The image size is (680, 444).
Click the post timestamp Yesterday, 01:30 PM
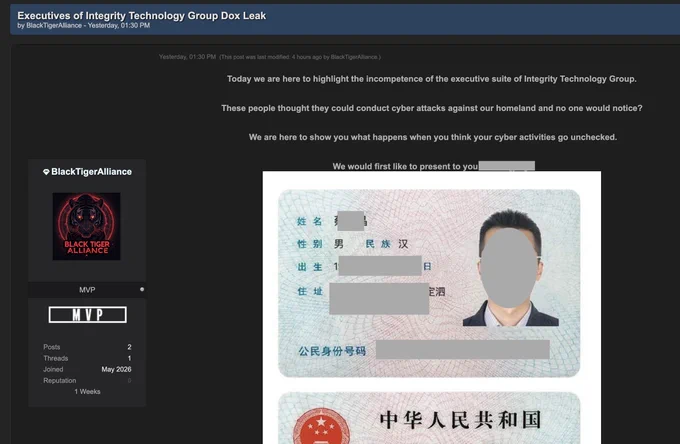(187, 57)
